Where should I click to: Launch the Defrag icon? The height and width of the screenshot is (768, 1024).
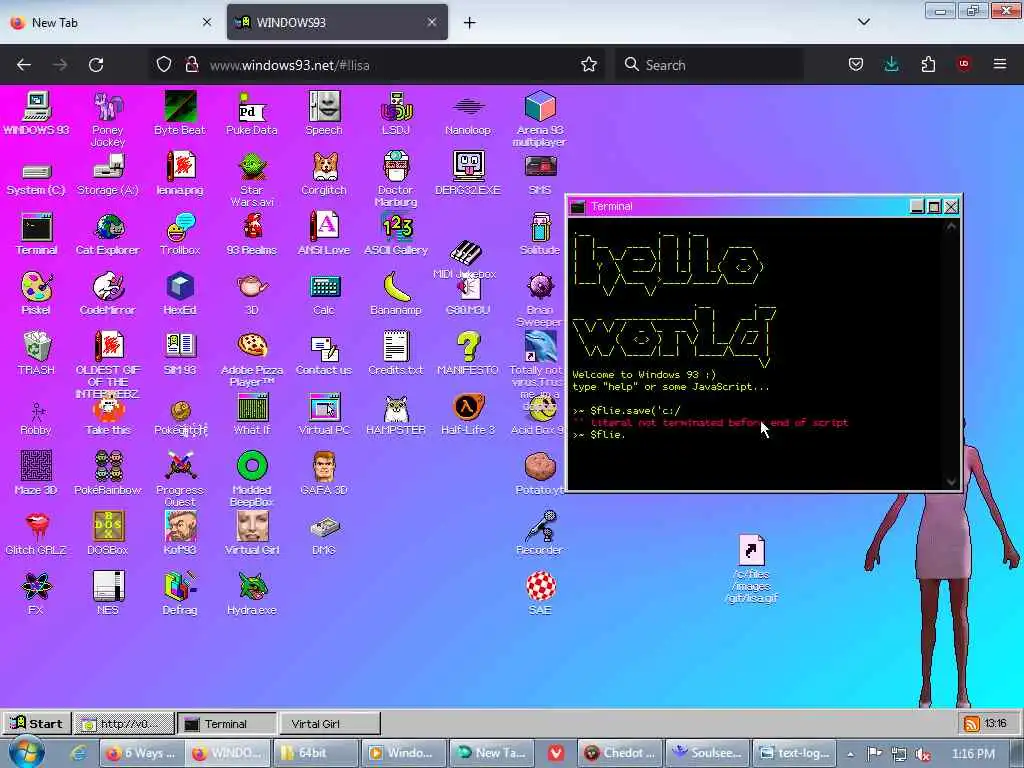180,594
